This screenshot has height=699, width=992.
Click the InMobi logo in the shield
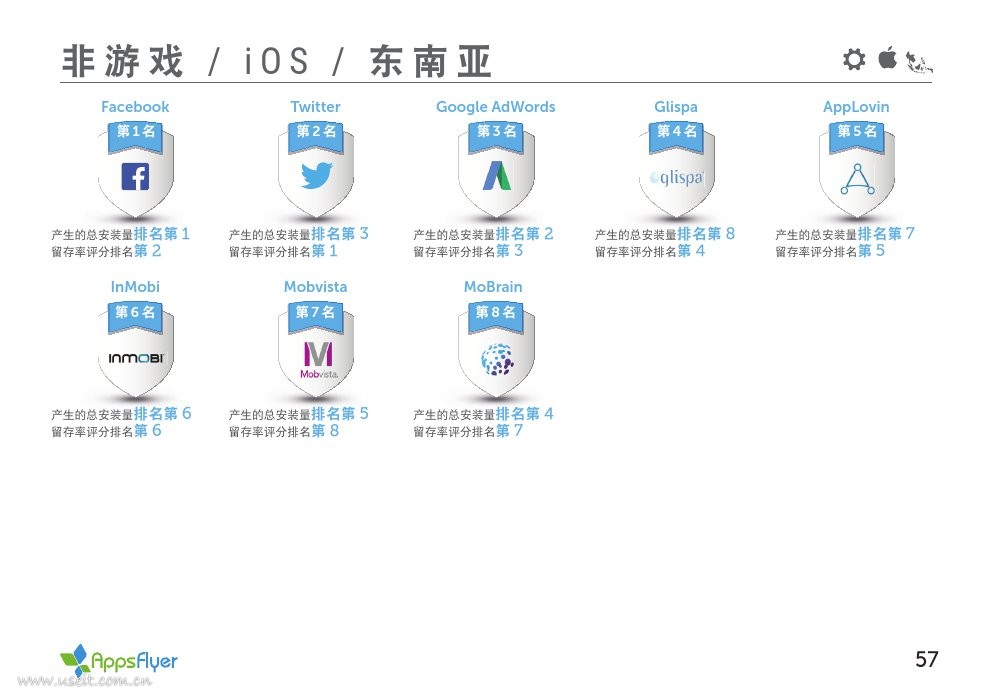click(136, 358)
